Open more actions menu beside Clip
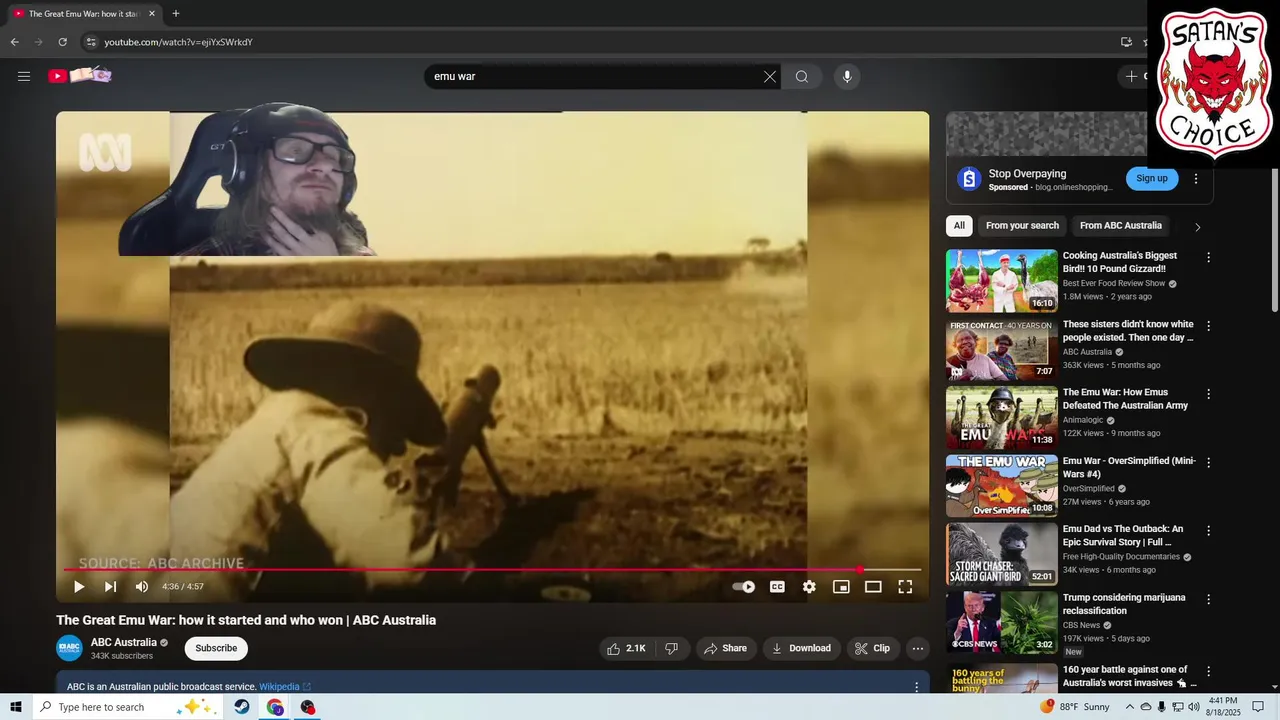 918,648
